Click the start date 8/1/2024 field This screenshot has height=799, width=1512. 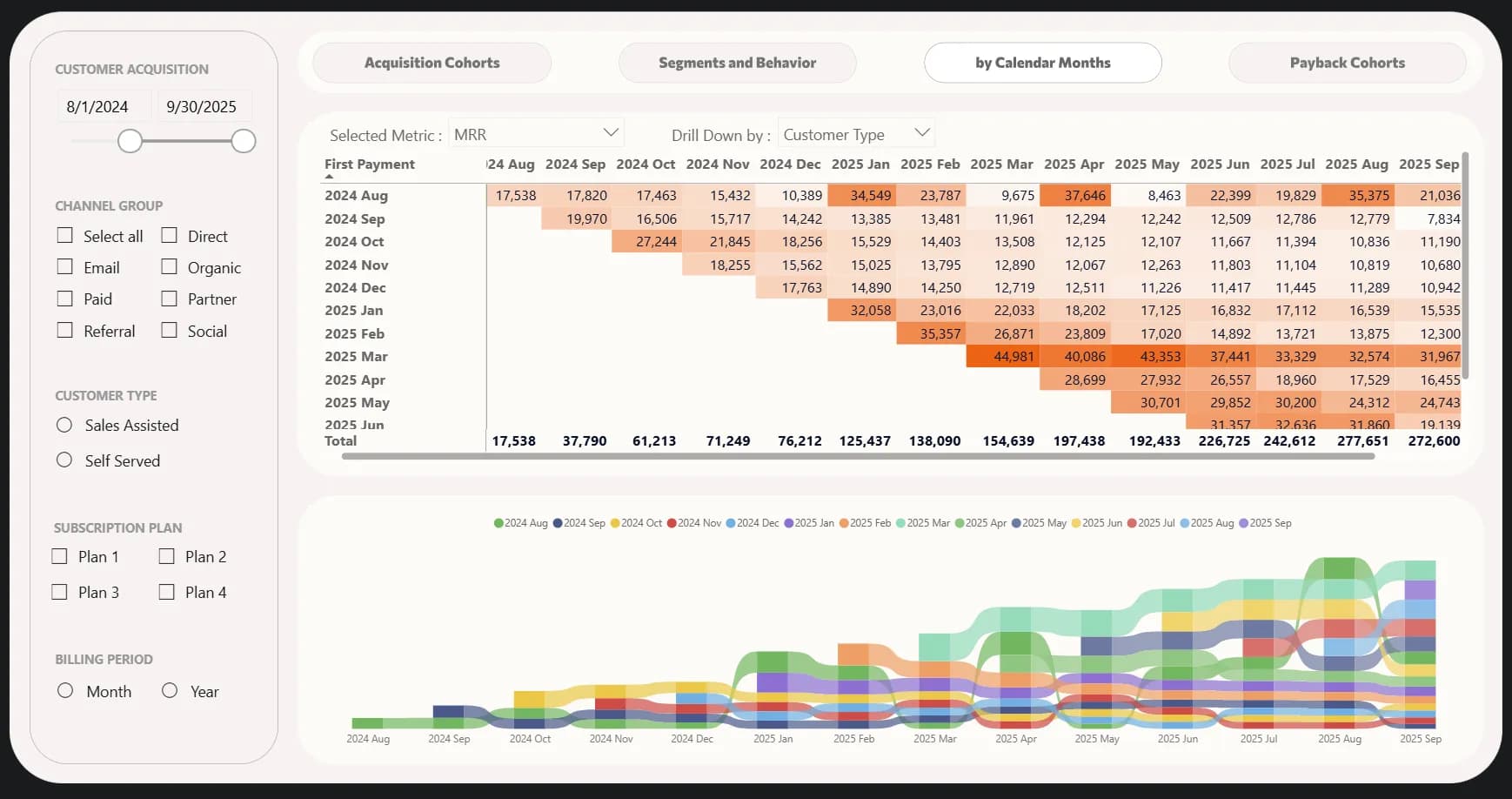[97, 107]
